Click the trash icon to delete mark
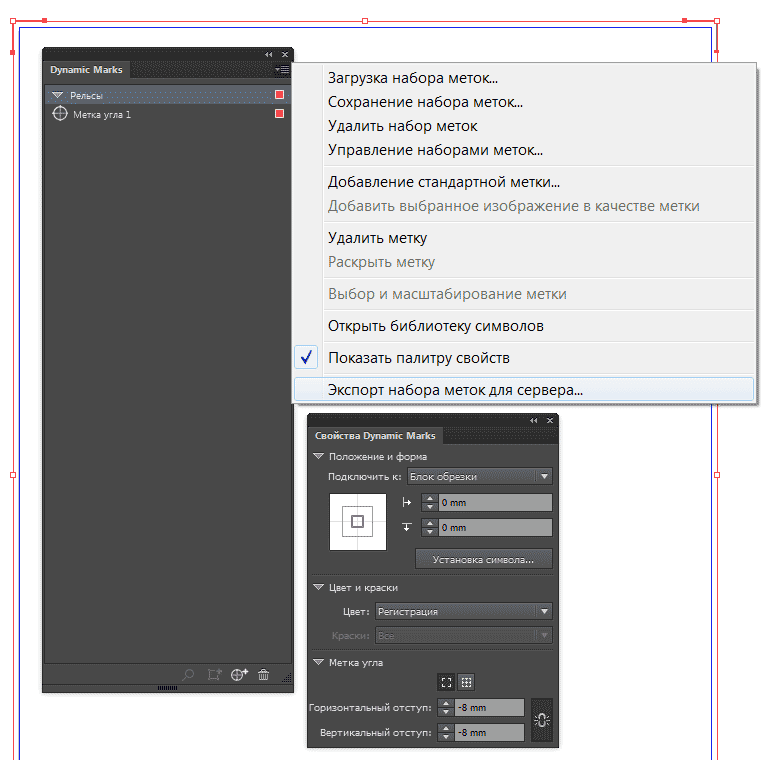This screenshot has height=760, width=772. pyautogui.click(x=263, y=674)
